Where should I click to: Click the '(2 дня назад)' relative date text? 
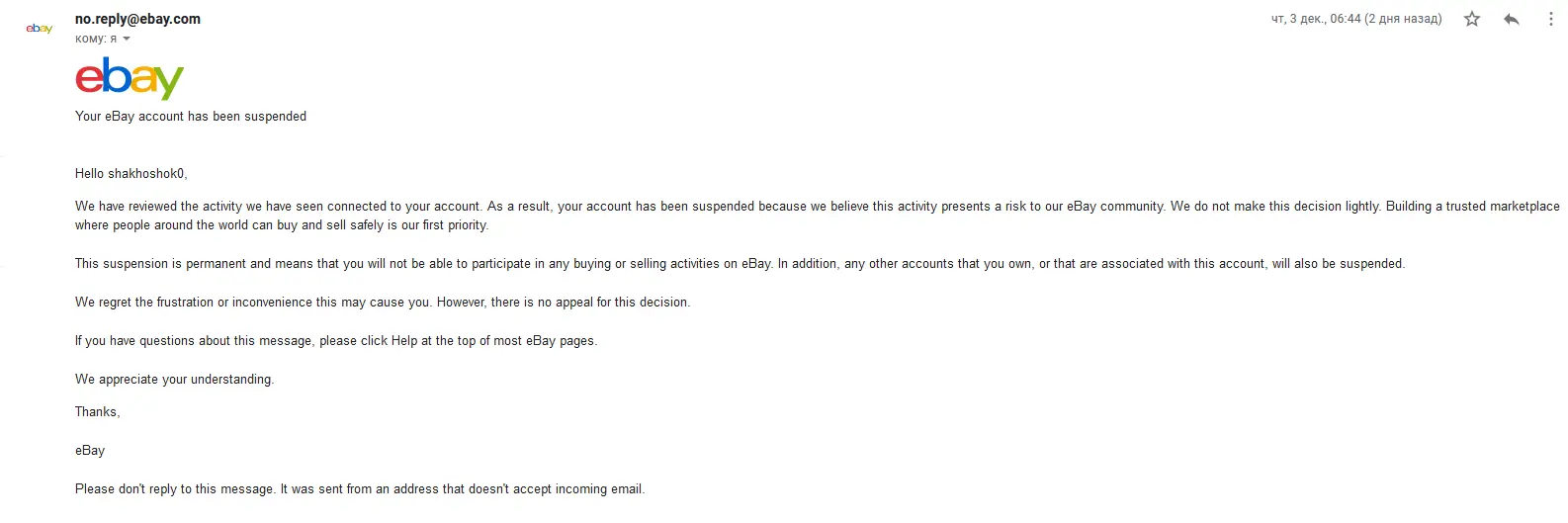(1403, 19)
